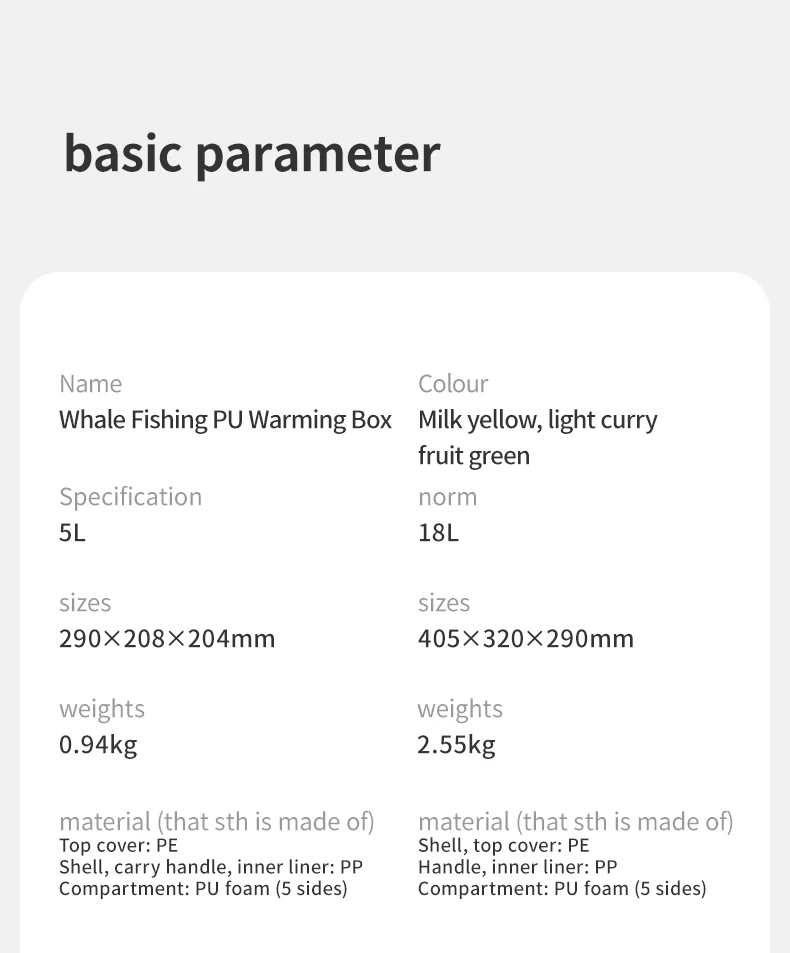The width and height of the screenshot is (790, 953).
Task: Select the "290×208×204mm" dimensions
Action: 167,639
